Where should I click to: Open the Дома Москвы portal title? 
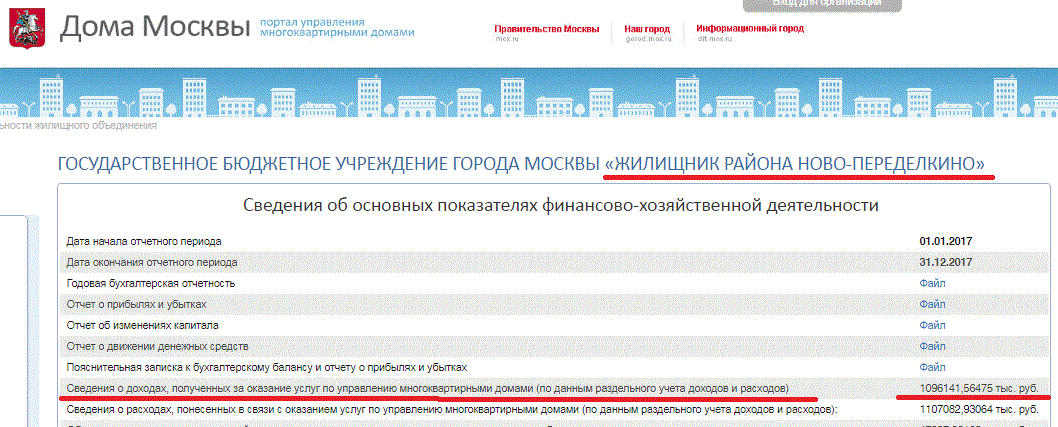155,26
